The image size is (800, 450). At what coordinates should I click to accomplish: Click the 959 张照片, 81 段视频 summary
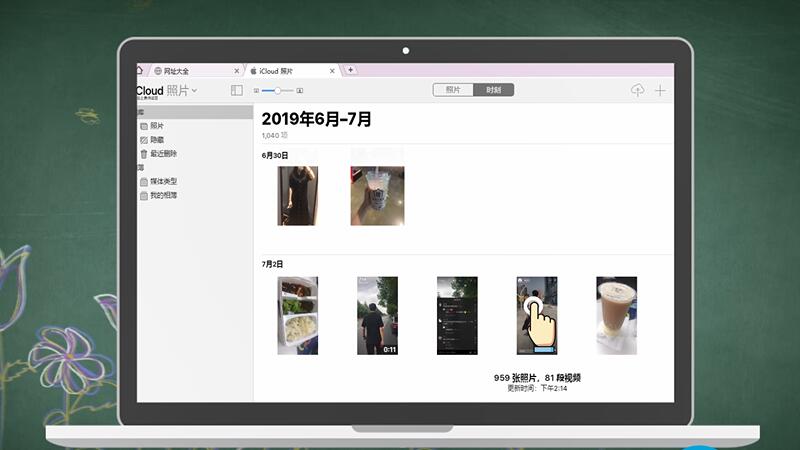(x=537, y=378)
